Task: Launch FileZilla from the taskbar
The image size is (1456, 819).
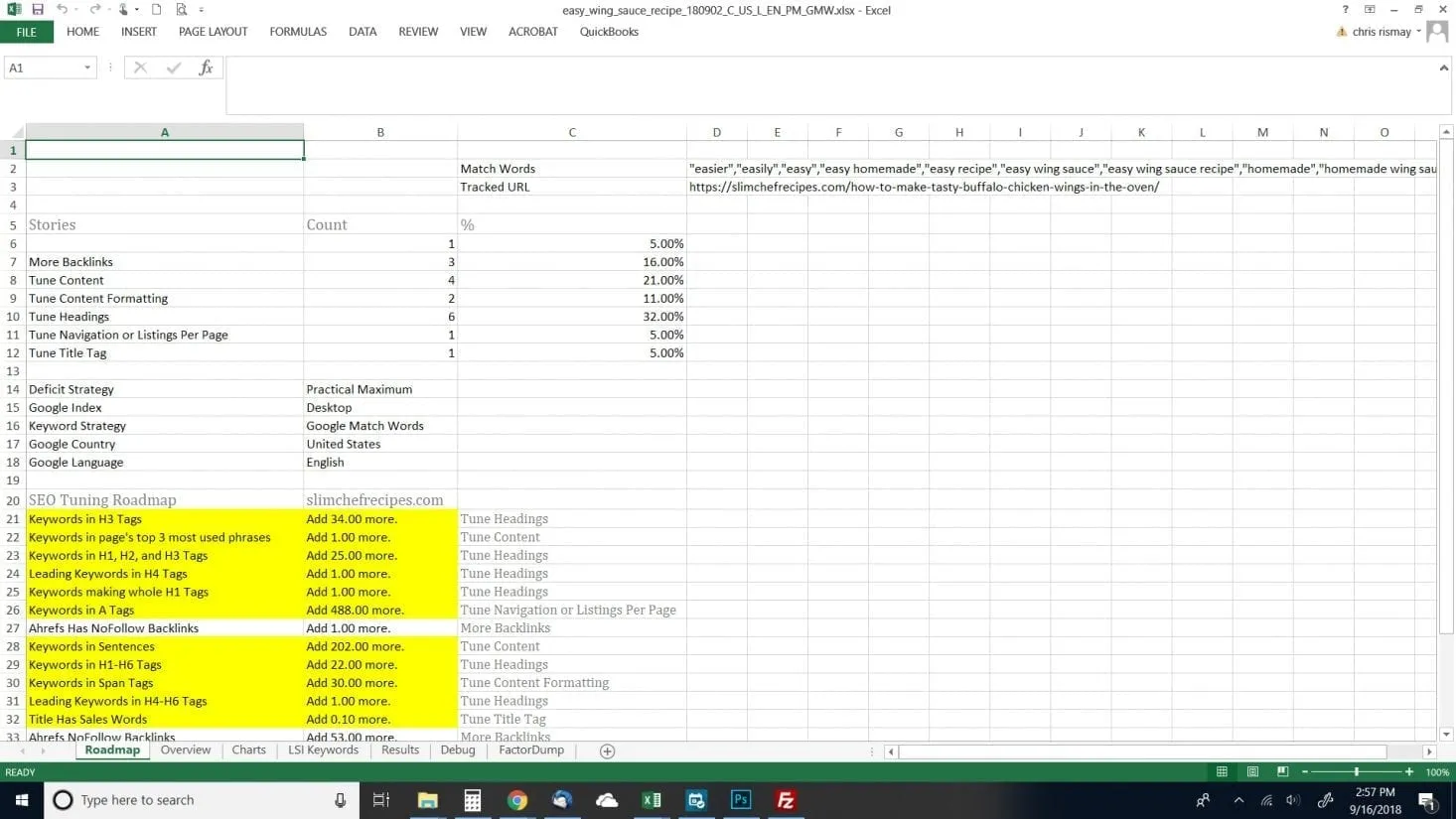Action: tap(786, 800)
